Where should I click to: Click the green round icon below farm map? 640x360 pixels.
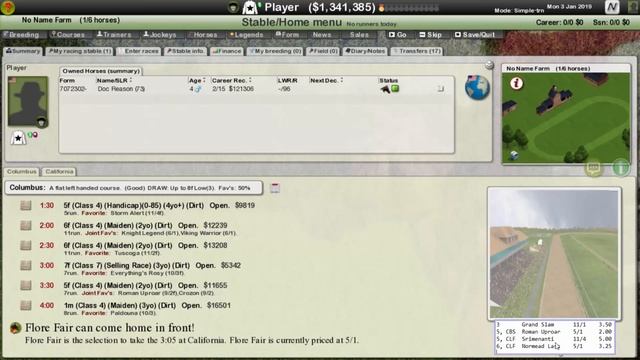pyautogui.click(x=621, y=168)
